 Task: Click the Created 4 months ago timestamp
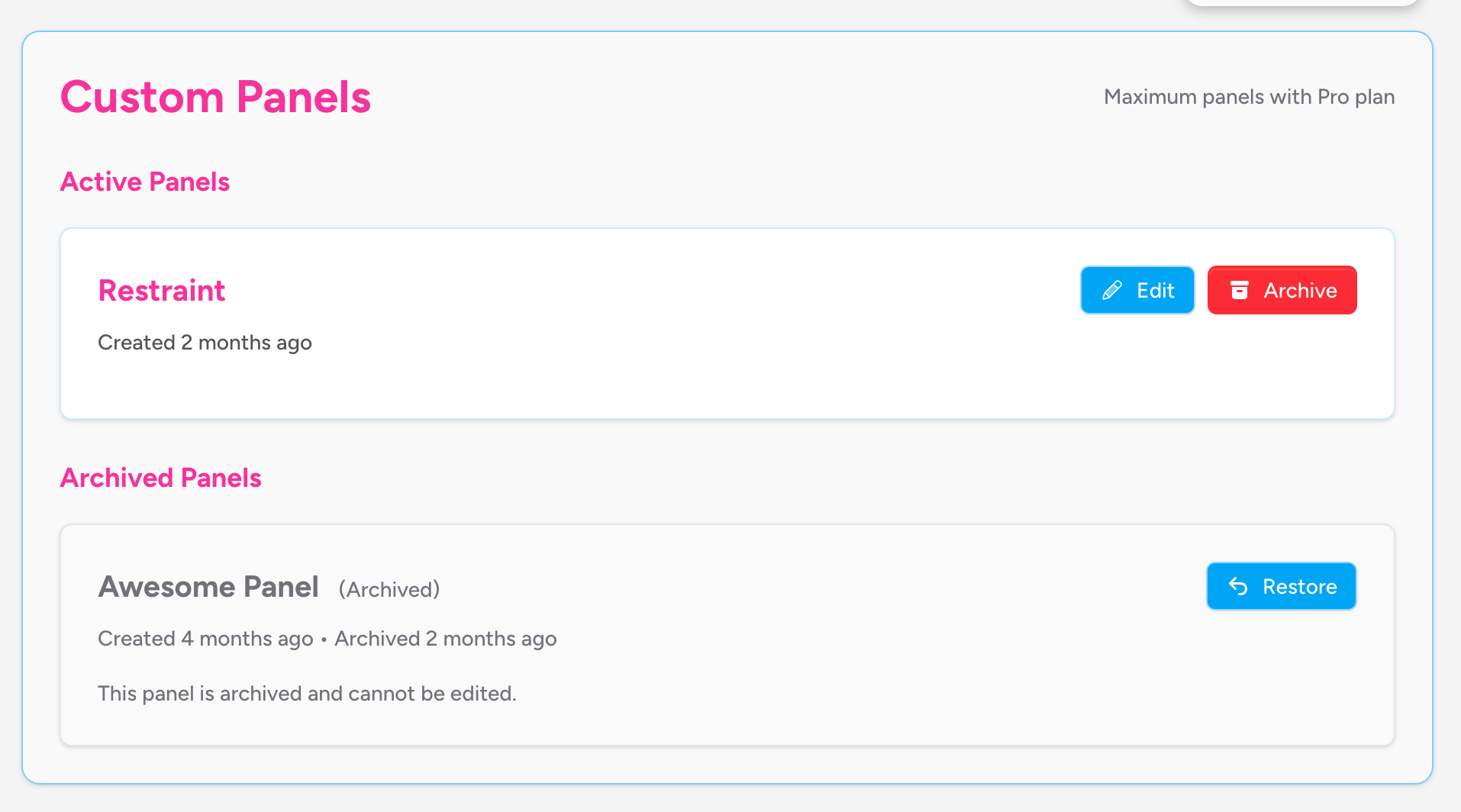pos(205,639)
